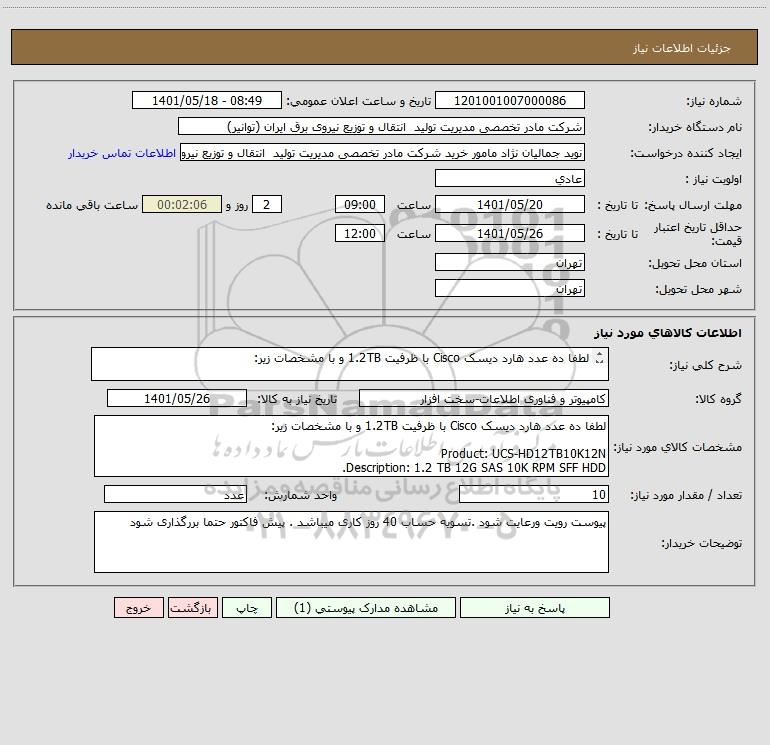Click the مشخصات کالای مورد نیاز text area
The image size is (770, 745).
pyautogui.click(x=351, y=446)
